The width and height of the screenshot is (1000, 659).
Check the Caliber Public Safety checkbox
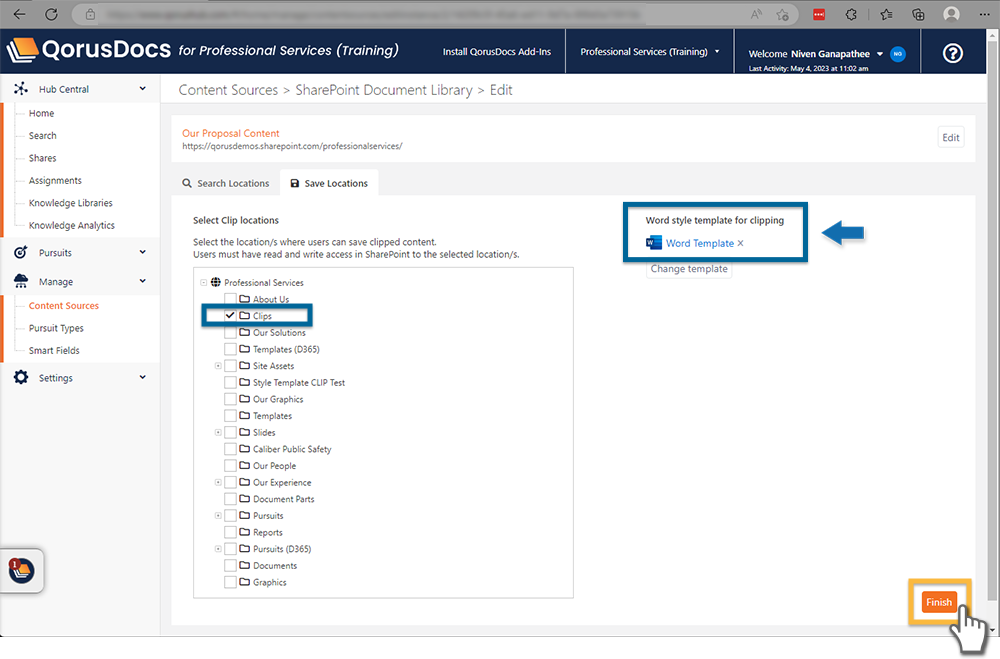(230, 448)
